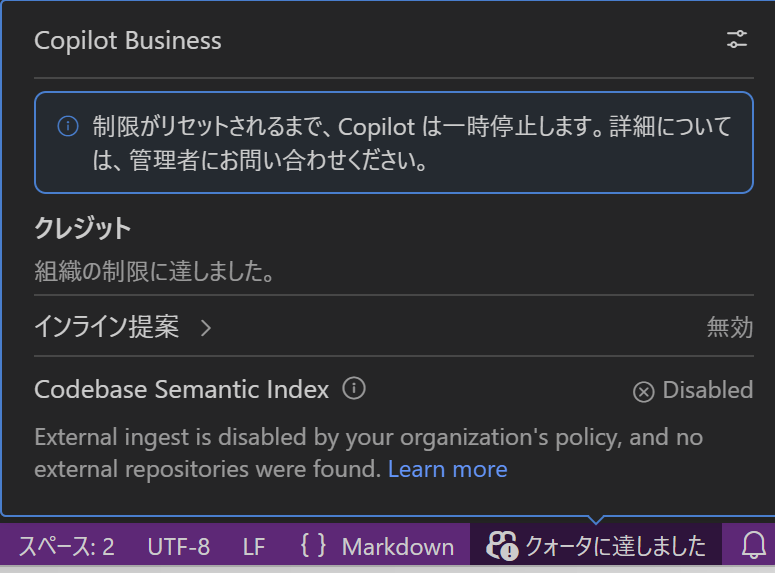Screen dimensions: 775x573
Task: Show Codebase Semantic Index info tooltip
Action: coord(354,389)
